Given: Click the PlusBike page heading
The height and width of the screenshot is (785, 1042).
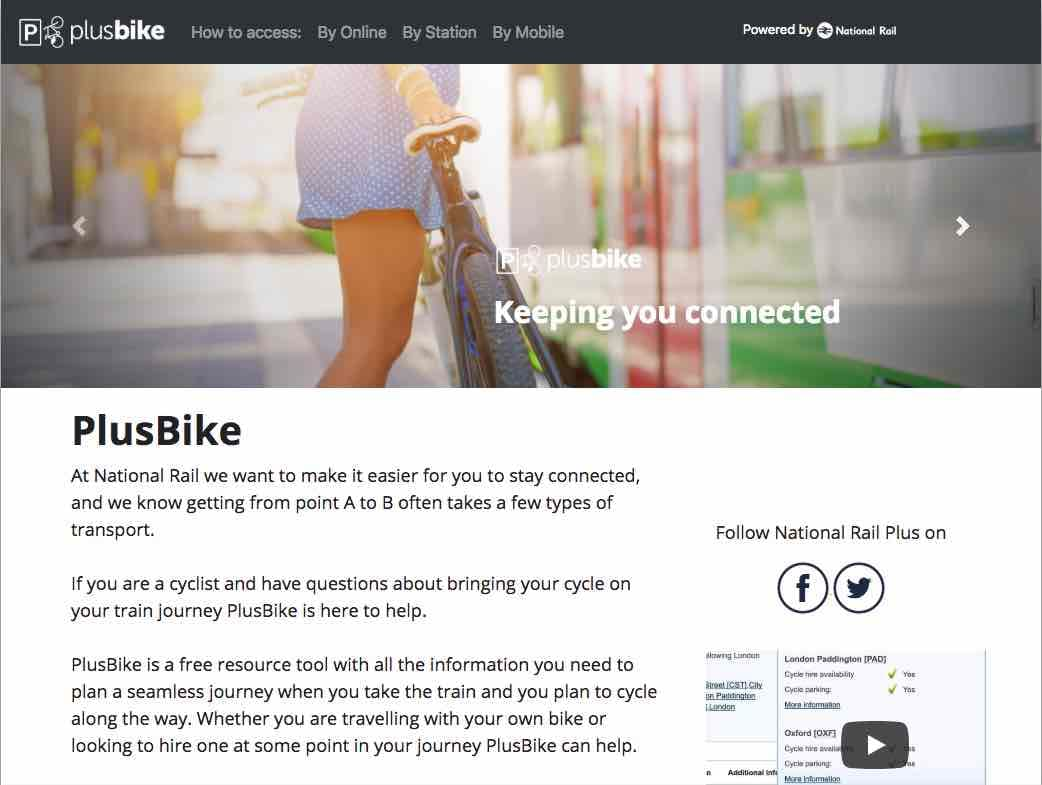Looking at the screenshot, I should click(157, 430).
